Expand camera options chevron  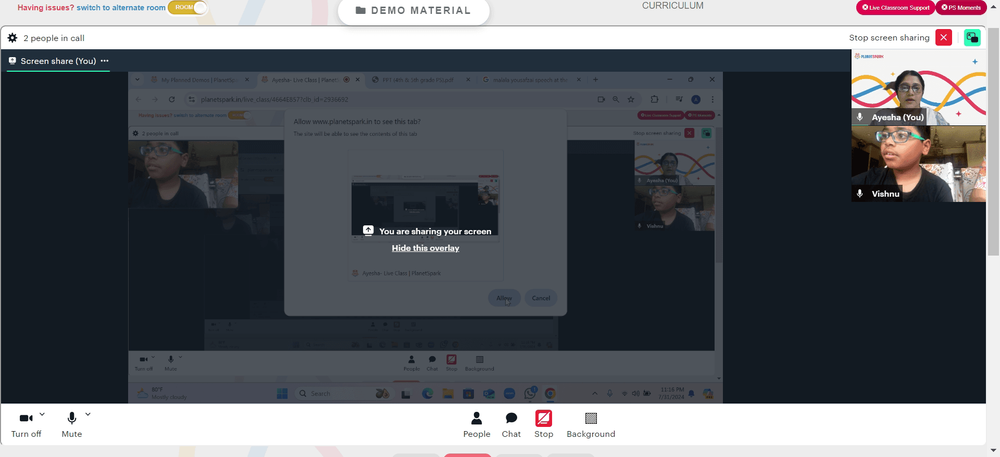(x=42, y=413)
